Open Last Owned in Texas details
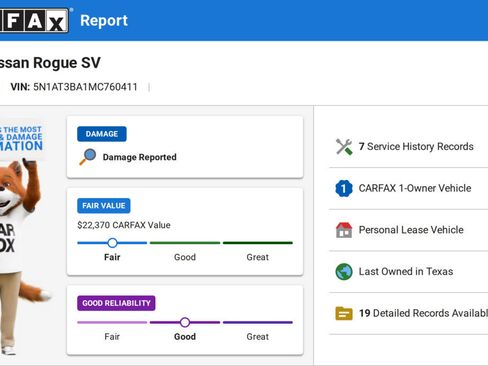488x366 pixels. (408, 272)
